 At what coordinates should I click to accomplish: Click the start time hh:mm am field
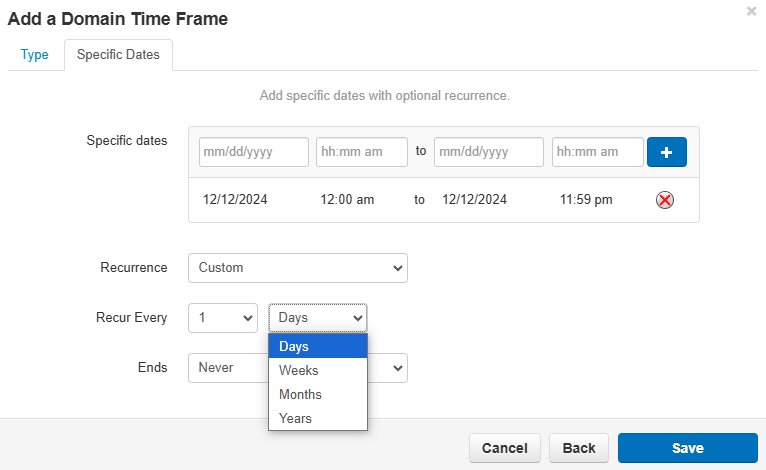(x=362, y=152)
